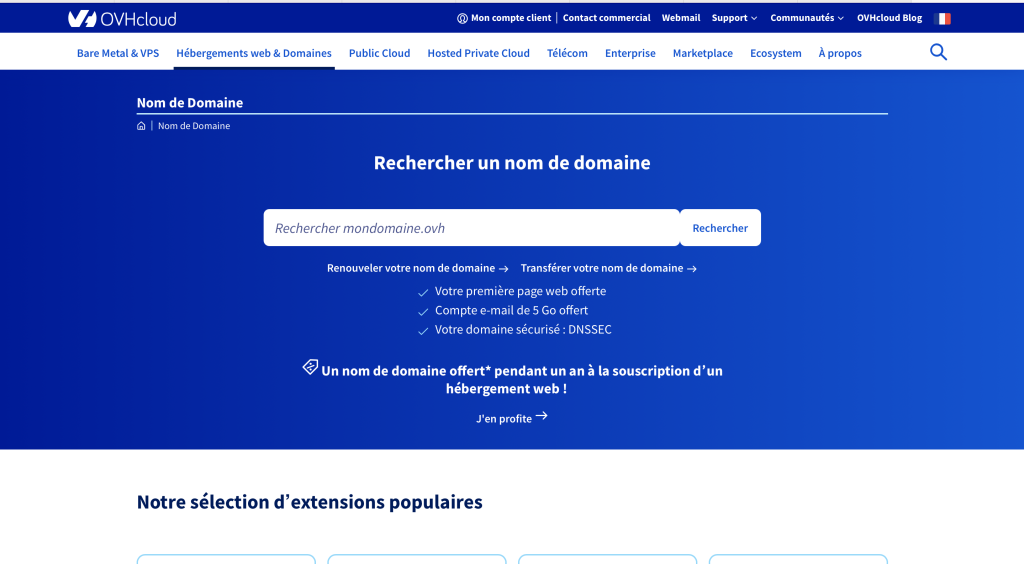
Task: Open the Ecosystem menu
Action: 776,54
